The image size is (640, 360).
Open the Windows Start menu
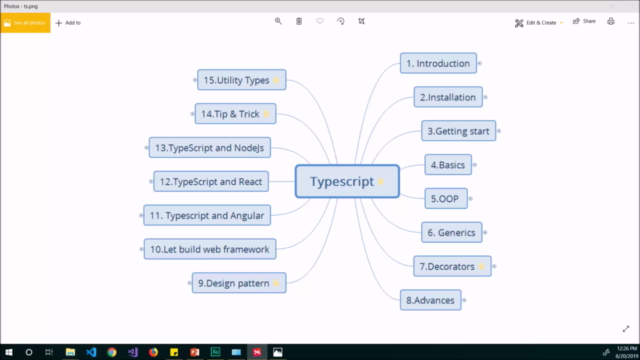pos(9,352)
